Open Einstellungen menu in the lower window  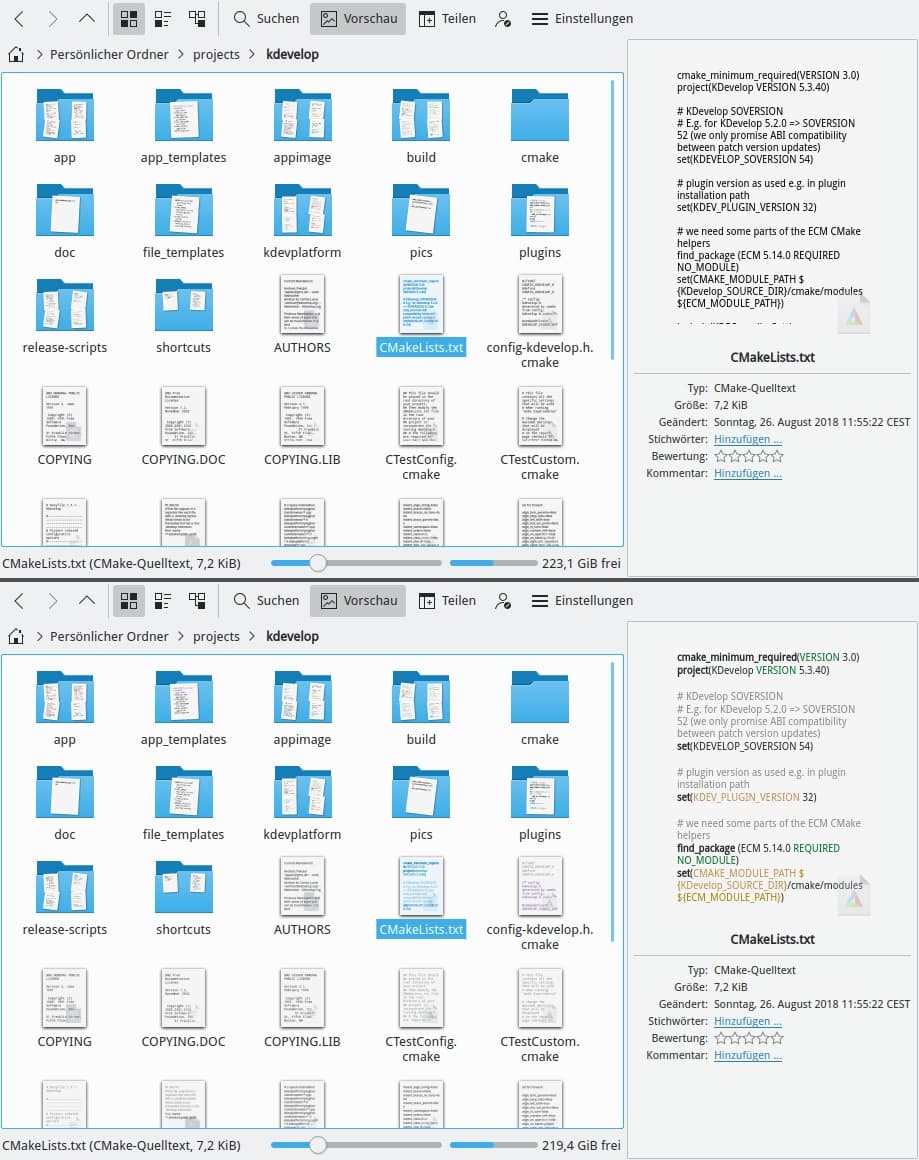tap(582, 601)
